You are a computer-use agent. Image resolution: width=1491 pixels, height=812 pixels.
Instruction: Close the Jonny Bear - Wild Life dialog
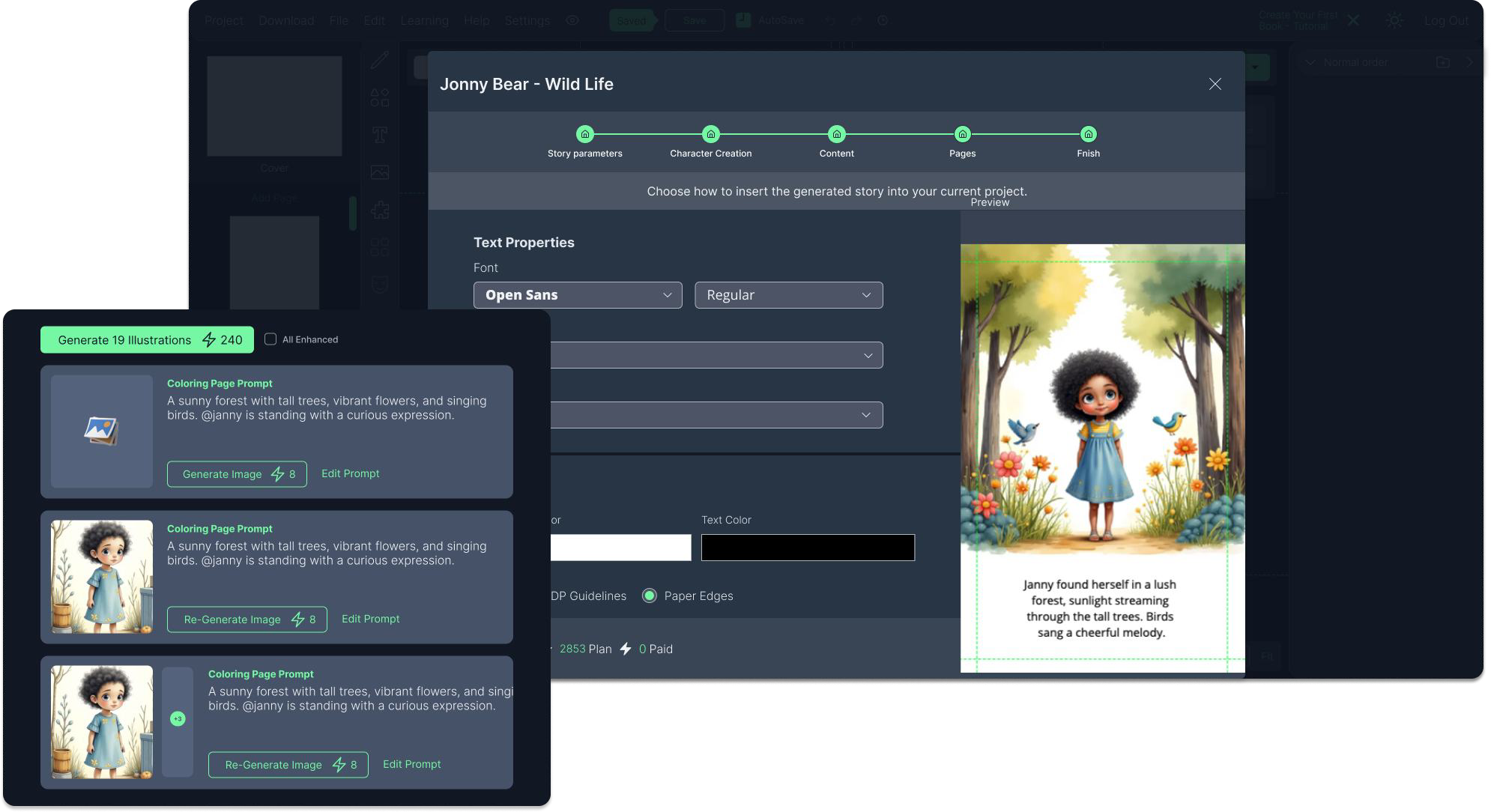pos(1215,84)
